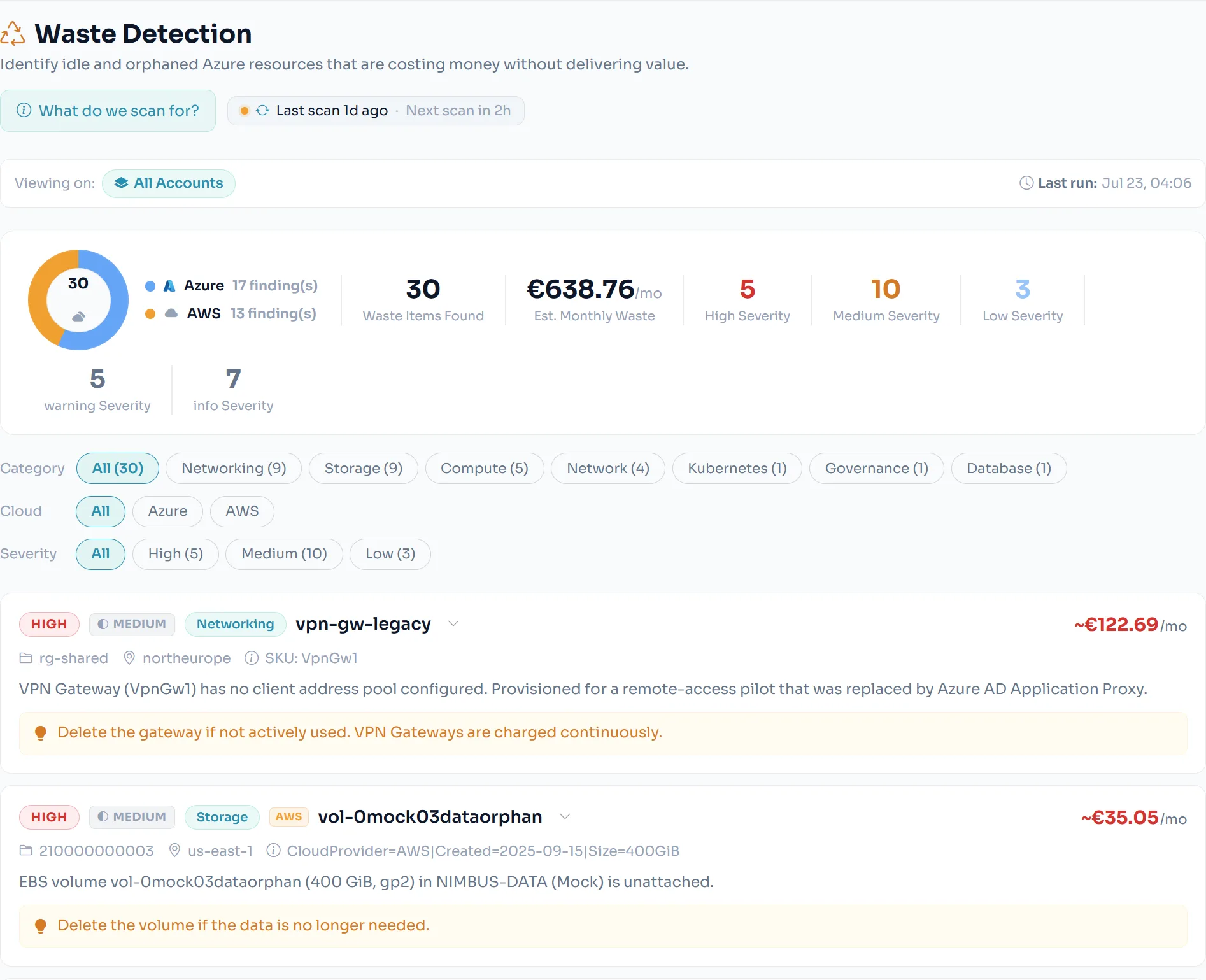This screenshot has width=1206, height=980.
Task: Click the ~€35.05/mo cost value
Action: (1134, 818)
